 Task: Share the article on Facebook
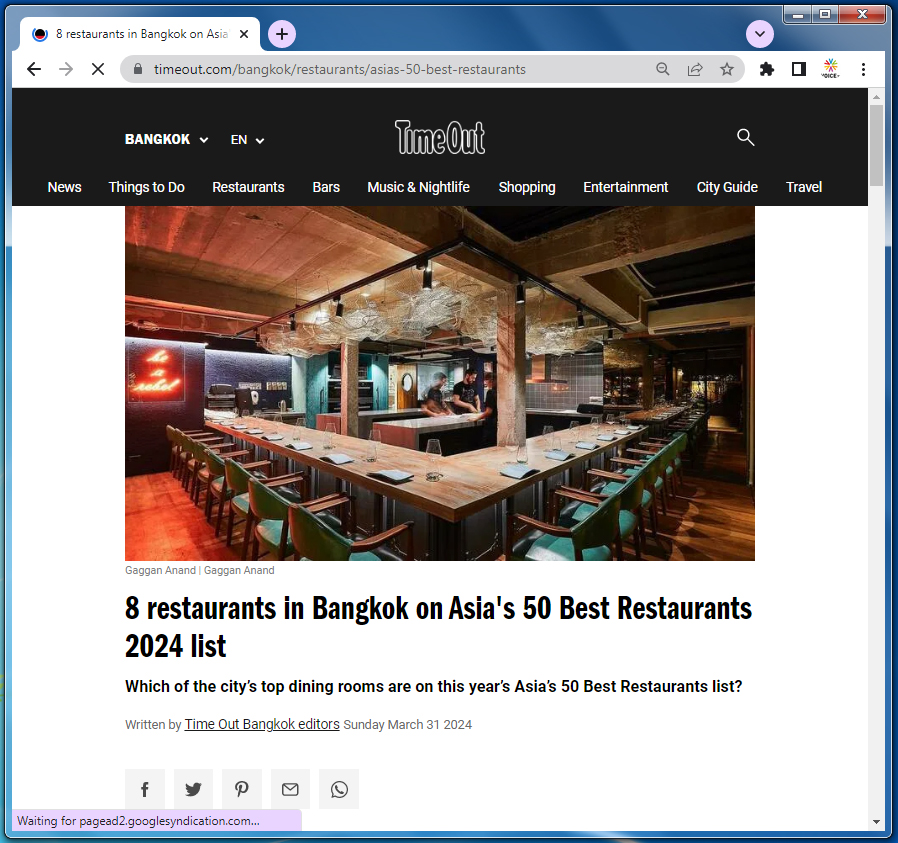tap(145, 789)
